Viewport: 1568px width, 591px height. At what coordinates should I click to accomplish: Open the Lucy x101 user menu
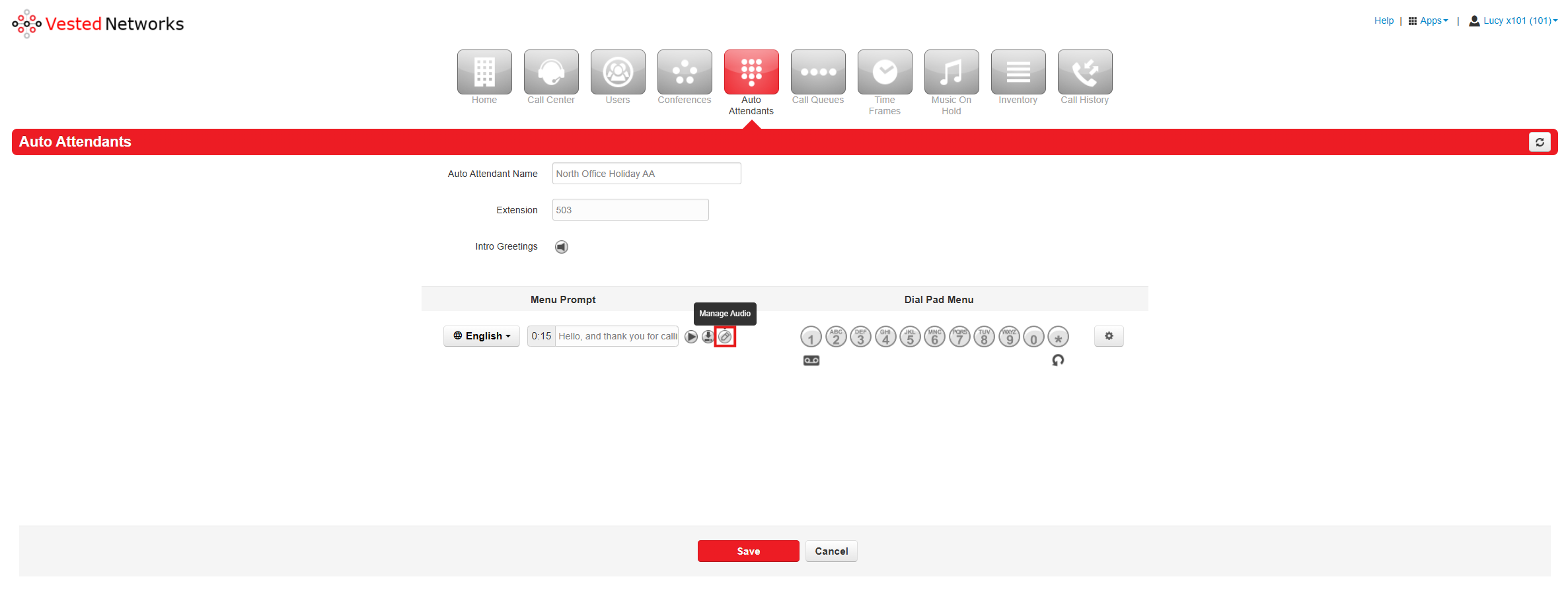pyautogui.click(x=1514, y=21)
